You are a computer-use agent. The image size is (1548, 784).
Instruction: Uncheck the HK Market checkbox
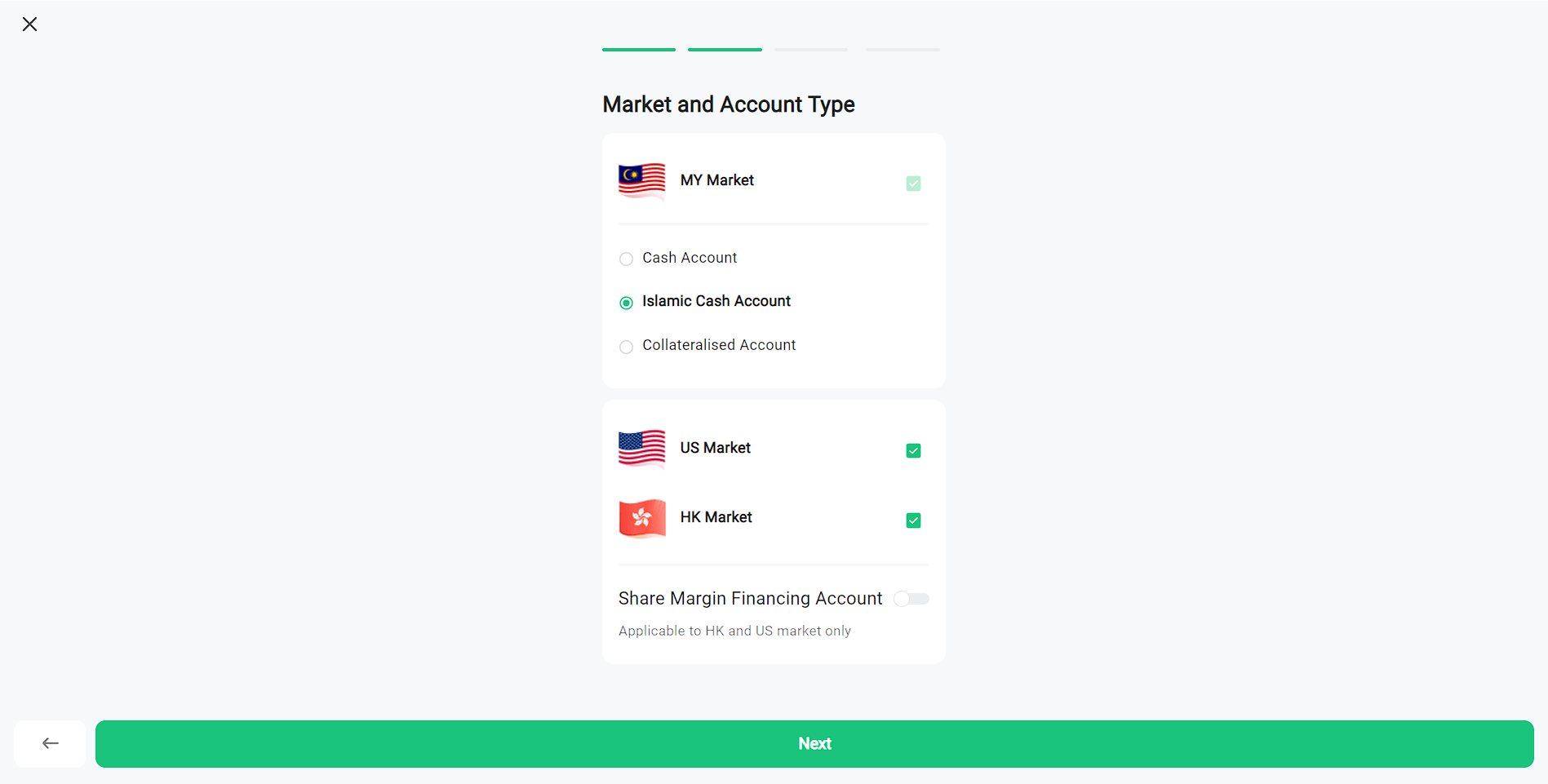(913, 520)
